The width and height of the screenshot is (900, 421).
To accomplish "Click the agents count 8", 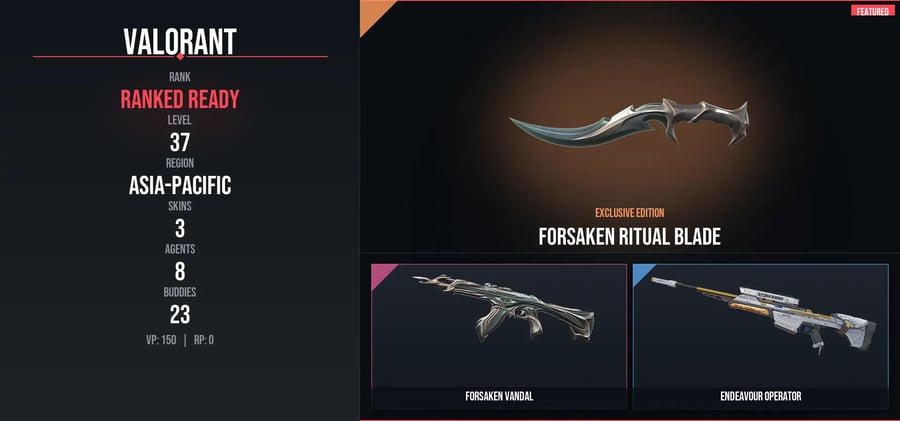I will (x=180, y=272).
